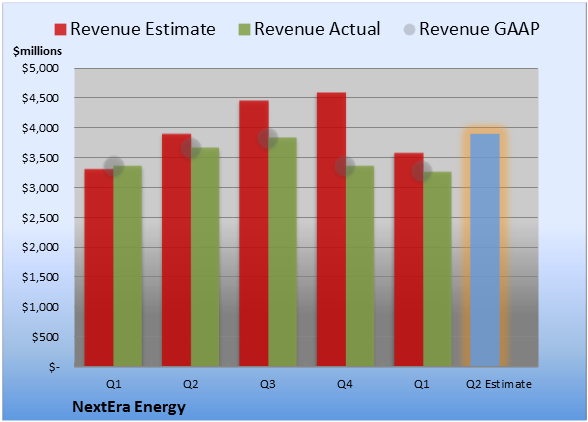Select the 'Revenue Estimate' legend label
588x422 pixels.
143,29
